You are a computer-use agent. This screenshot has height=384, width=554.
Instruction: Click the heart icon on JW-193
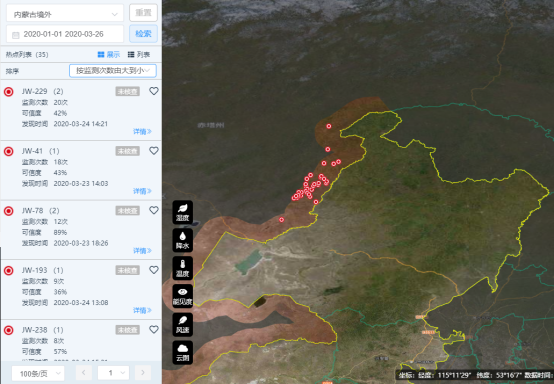[154, 270]
